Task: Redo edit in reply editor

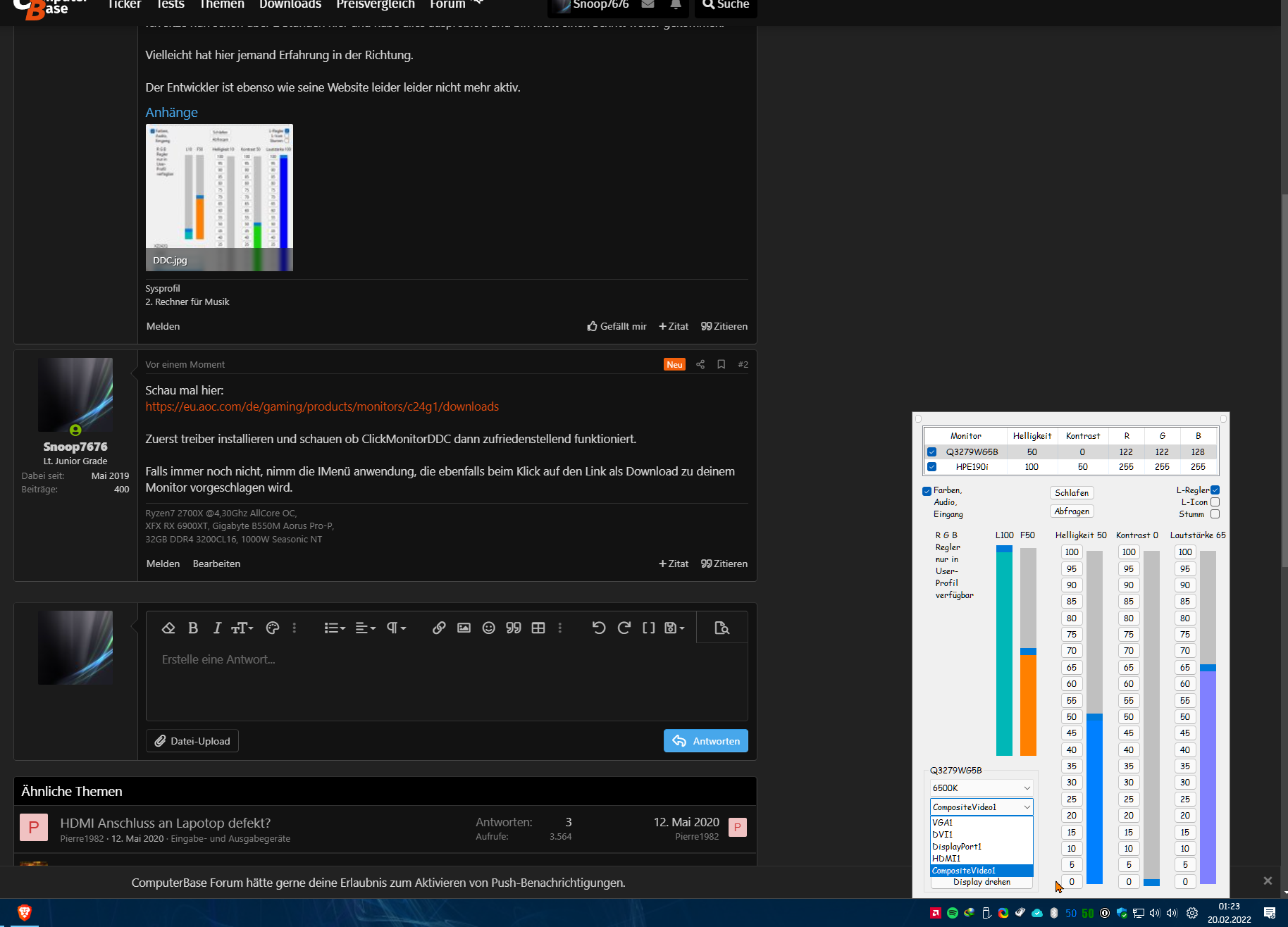Action: 624,628
